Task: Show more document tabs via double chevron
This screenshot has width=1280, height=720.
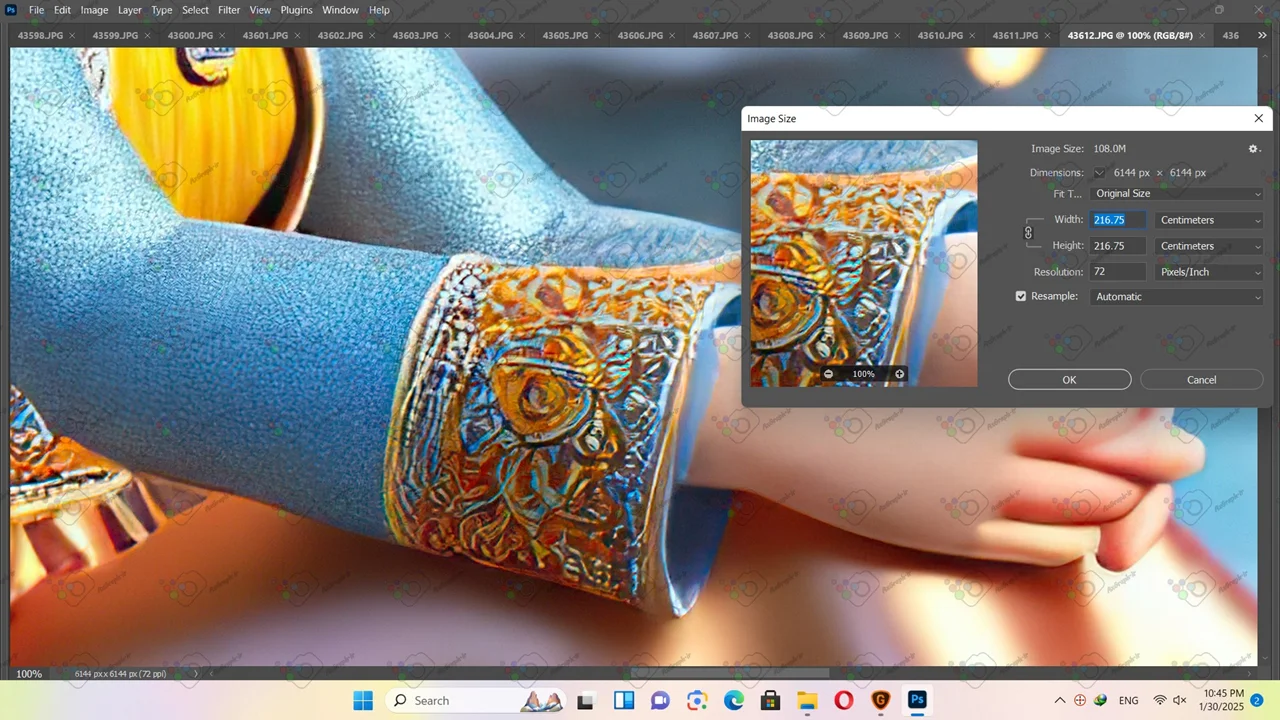Action: click(x=1262, y=36)
